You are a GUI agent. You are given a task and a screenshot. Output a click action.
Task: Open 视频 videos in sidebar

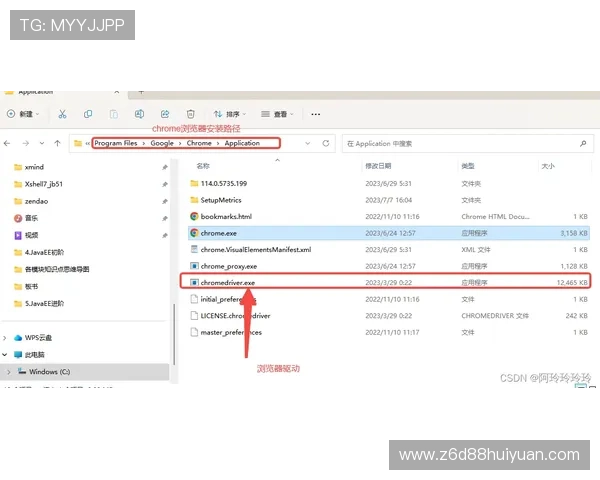click(x=31, y=235)
